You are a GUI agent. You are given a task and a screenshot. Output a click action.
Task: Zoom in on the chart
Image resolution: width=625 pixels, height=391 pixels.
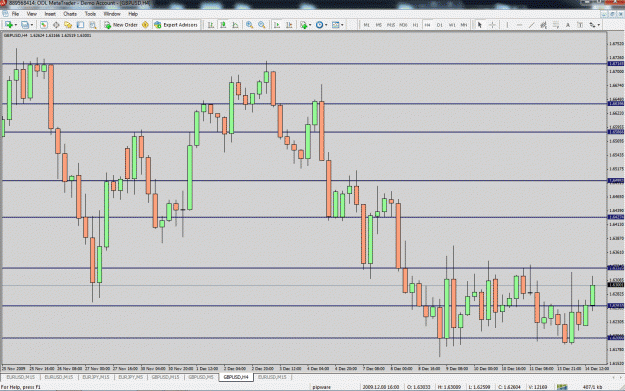pos(250,25)
